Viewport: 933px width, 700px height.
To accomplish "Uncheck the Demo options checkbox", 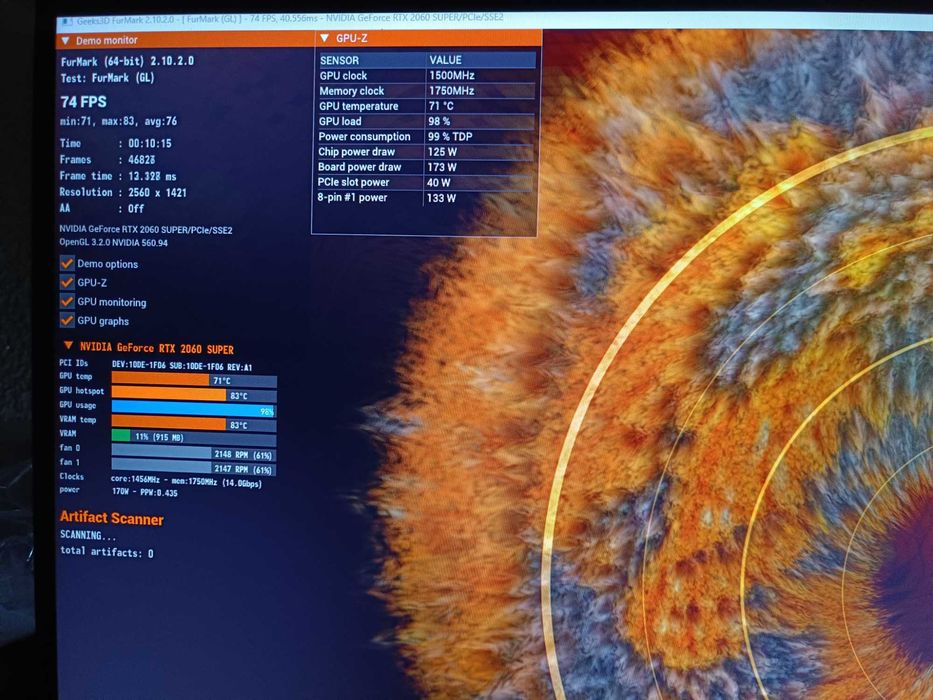I will [67, 263].
